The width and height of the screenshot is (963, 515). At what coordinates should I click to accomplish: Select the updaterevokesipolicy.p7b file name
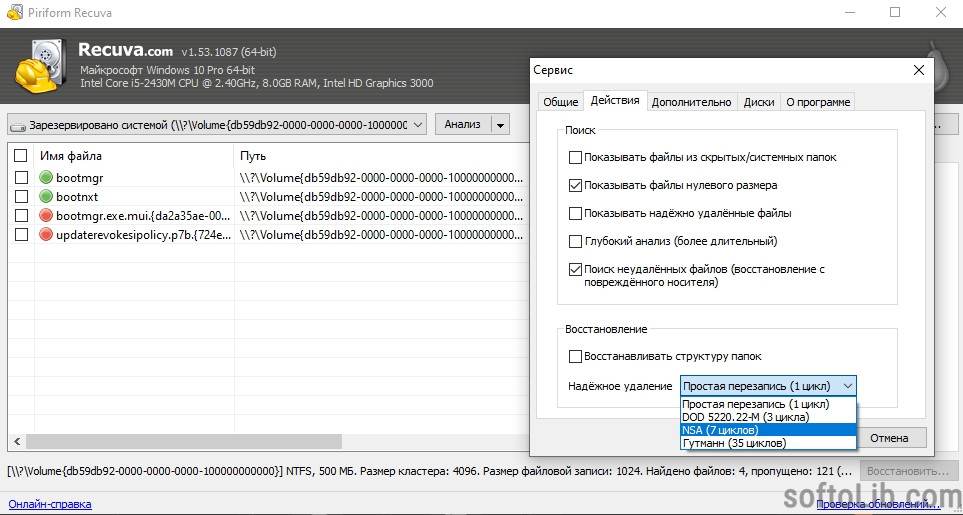click(x=143, y=234)
